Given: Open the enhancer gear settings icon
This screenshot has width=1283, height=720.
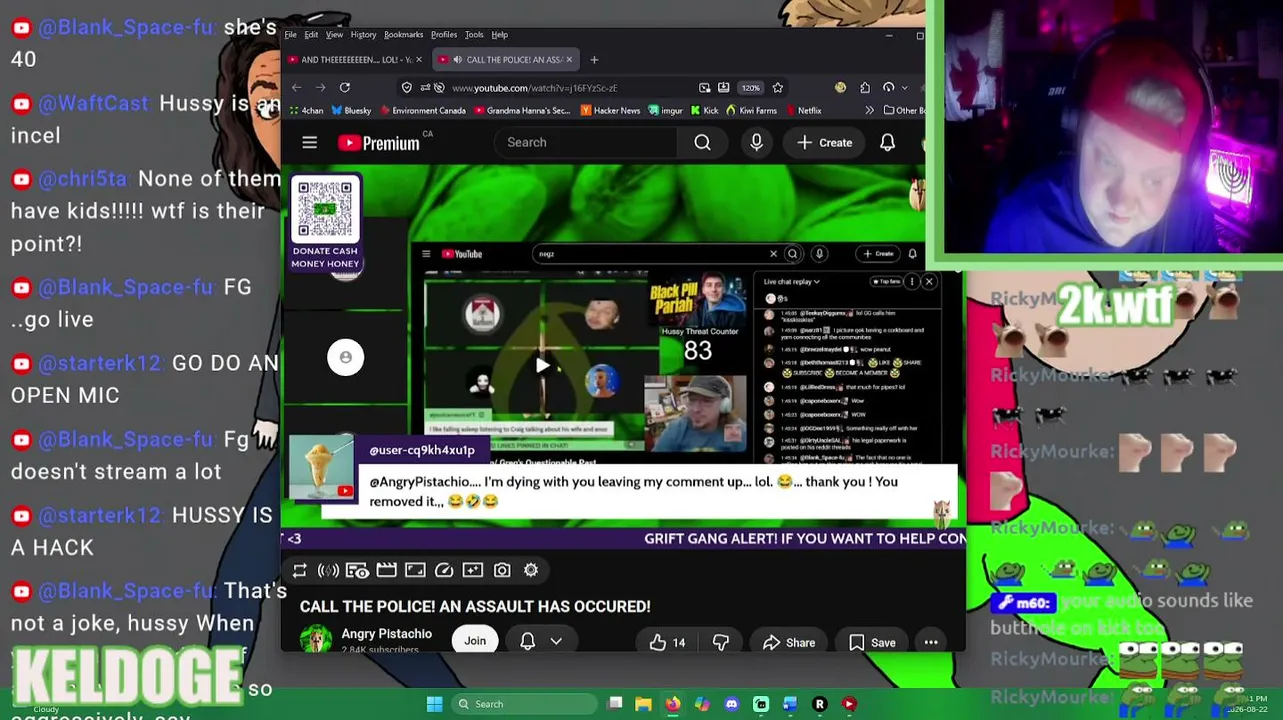Looking at the screenshot, I should [531, 570].
